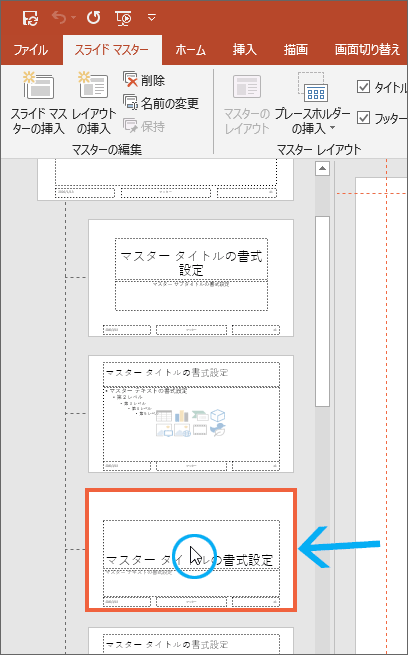Switch to the 挿入 tab
Screen dimensions: 408x655
244,50
